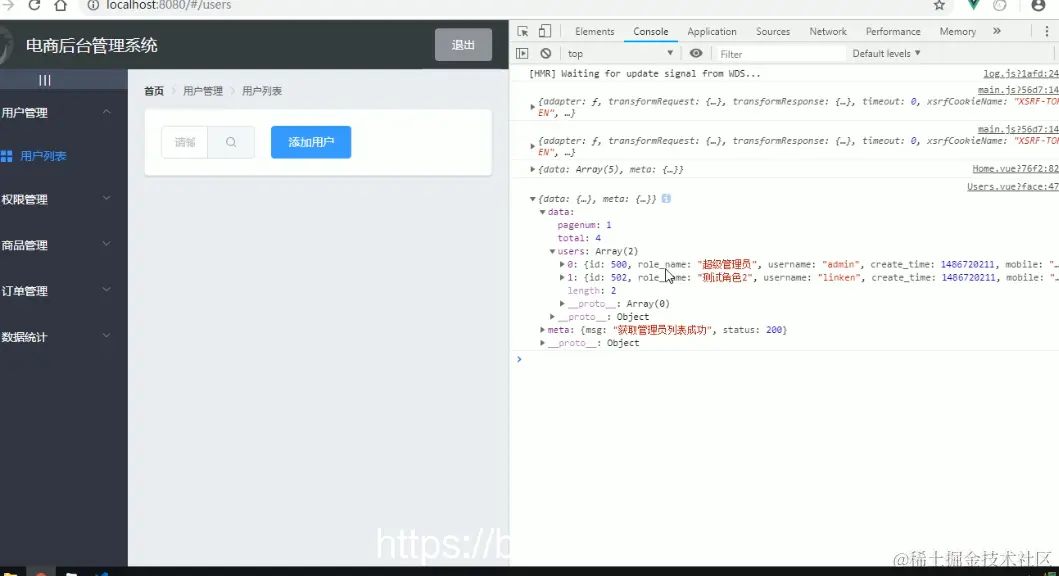Click 电商后台管理系统 header title
This screenshot has height=576, width=1059.
click(x=92, y=45)
